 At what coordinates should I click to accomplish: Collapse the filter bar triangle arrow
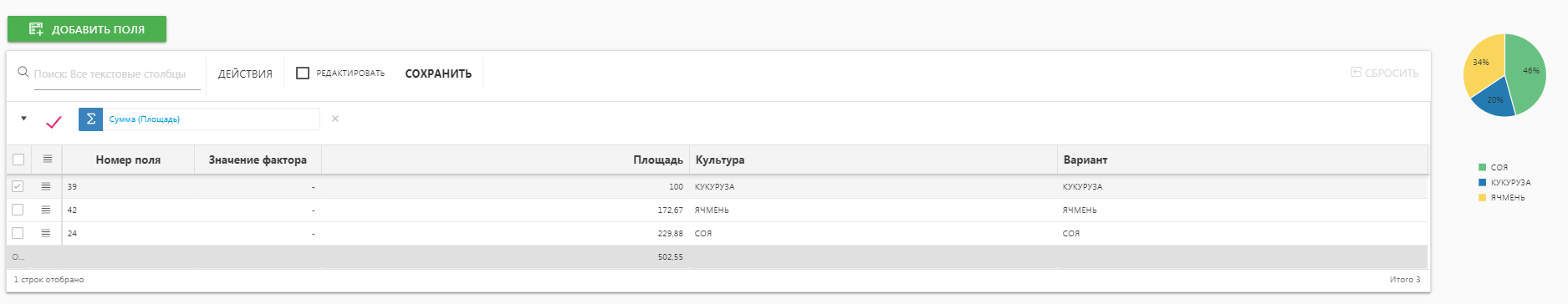23,119
